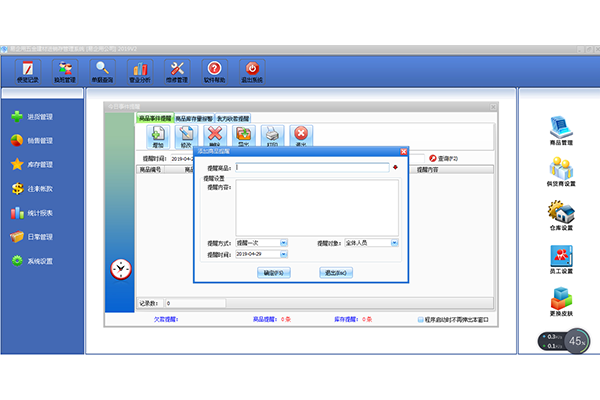Screen dimensions: 600x400
Task: Click the printer toolbar icon
Action: [x=272, y=136]
